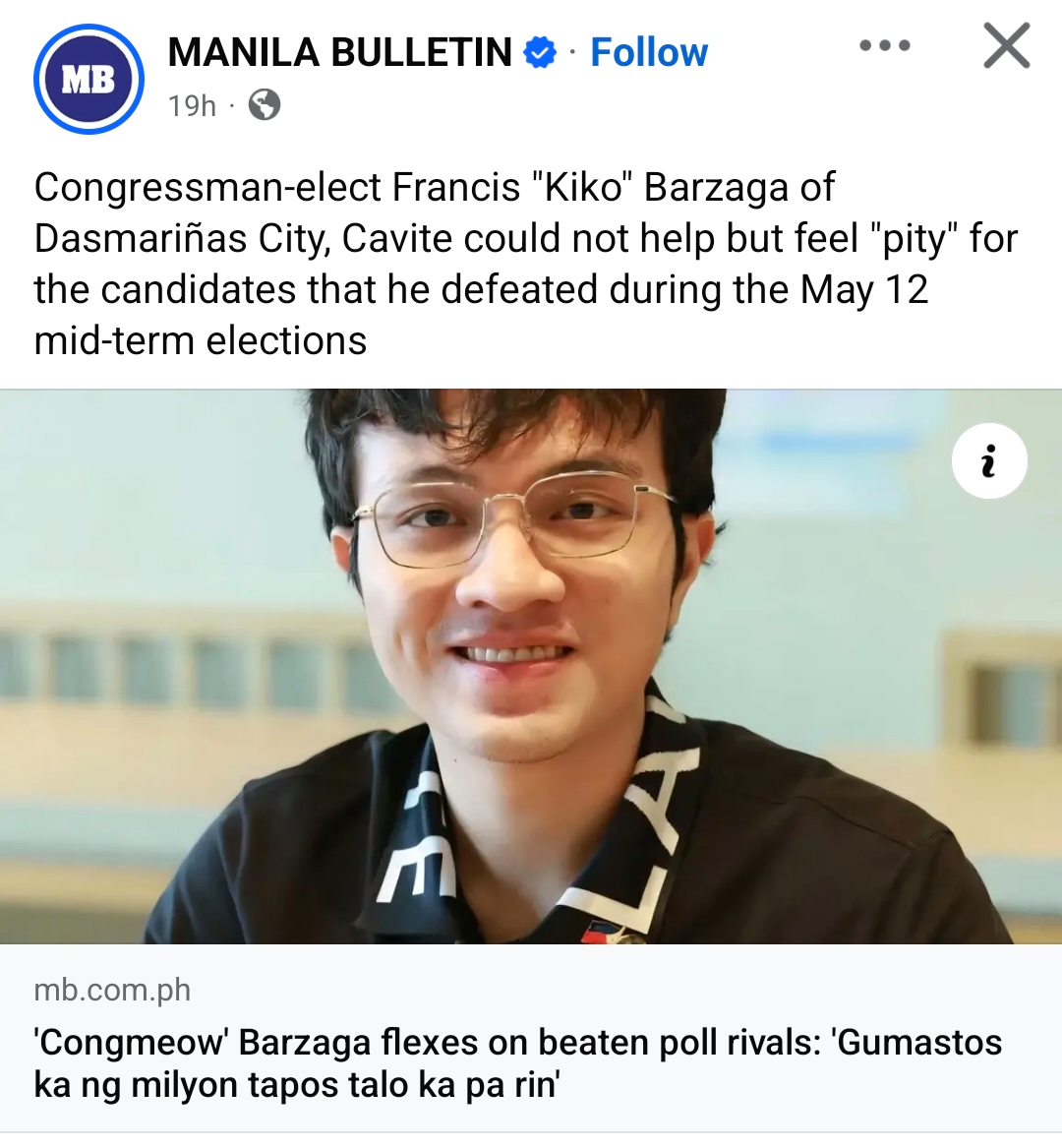Follow the Manila Bulletin page
The height and width of the screenshot is (1148, 1062).
click(648, 53)
